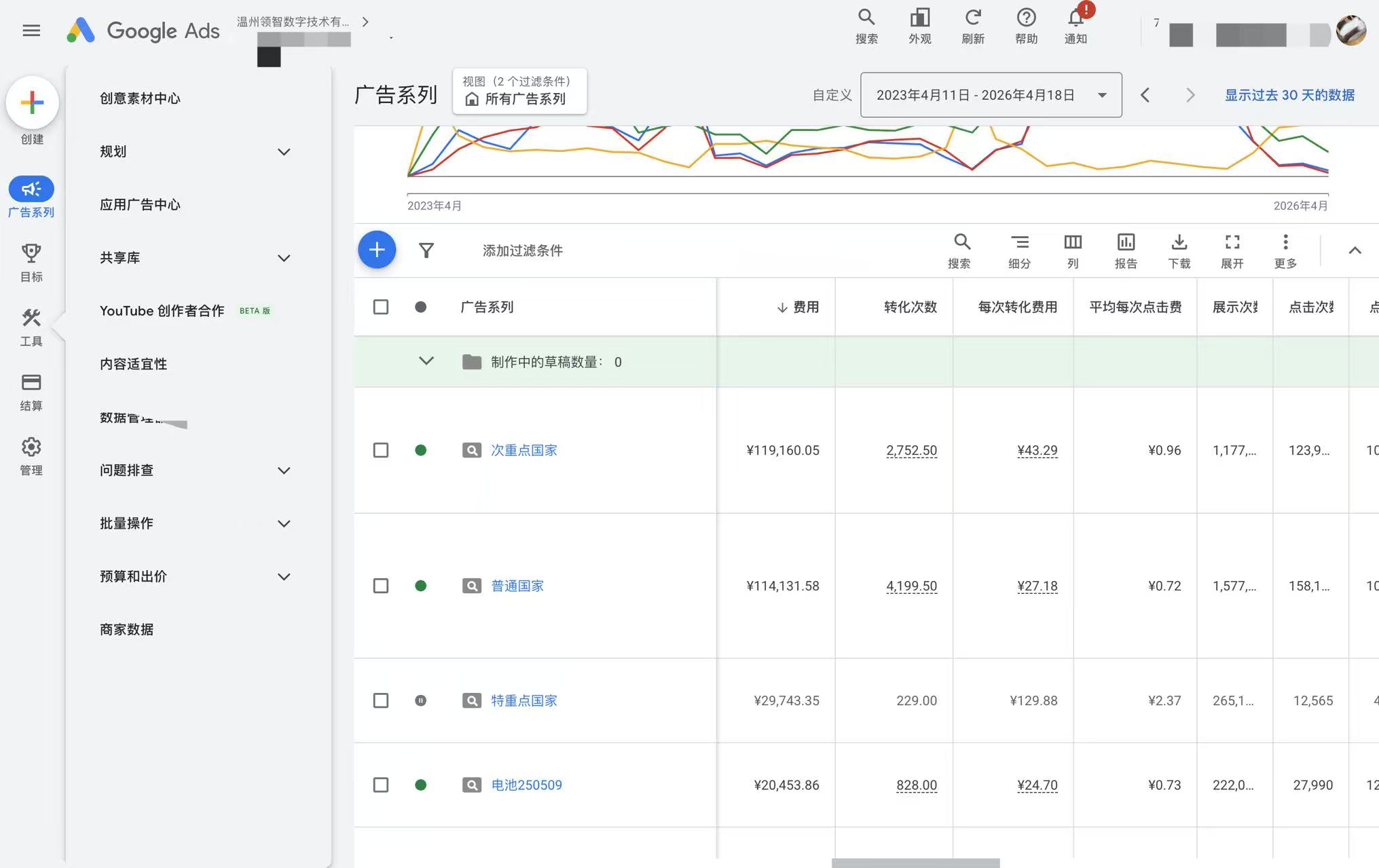Open the account profile avatar
Image resolution: width=1379 pixels, height=868 pixels.
tap(1350, 31)
